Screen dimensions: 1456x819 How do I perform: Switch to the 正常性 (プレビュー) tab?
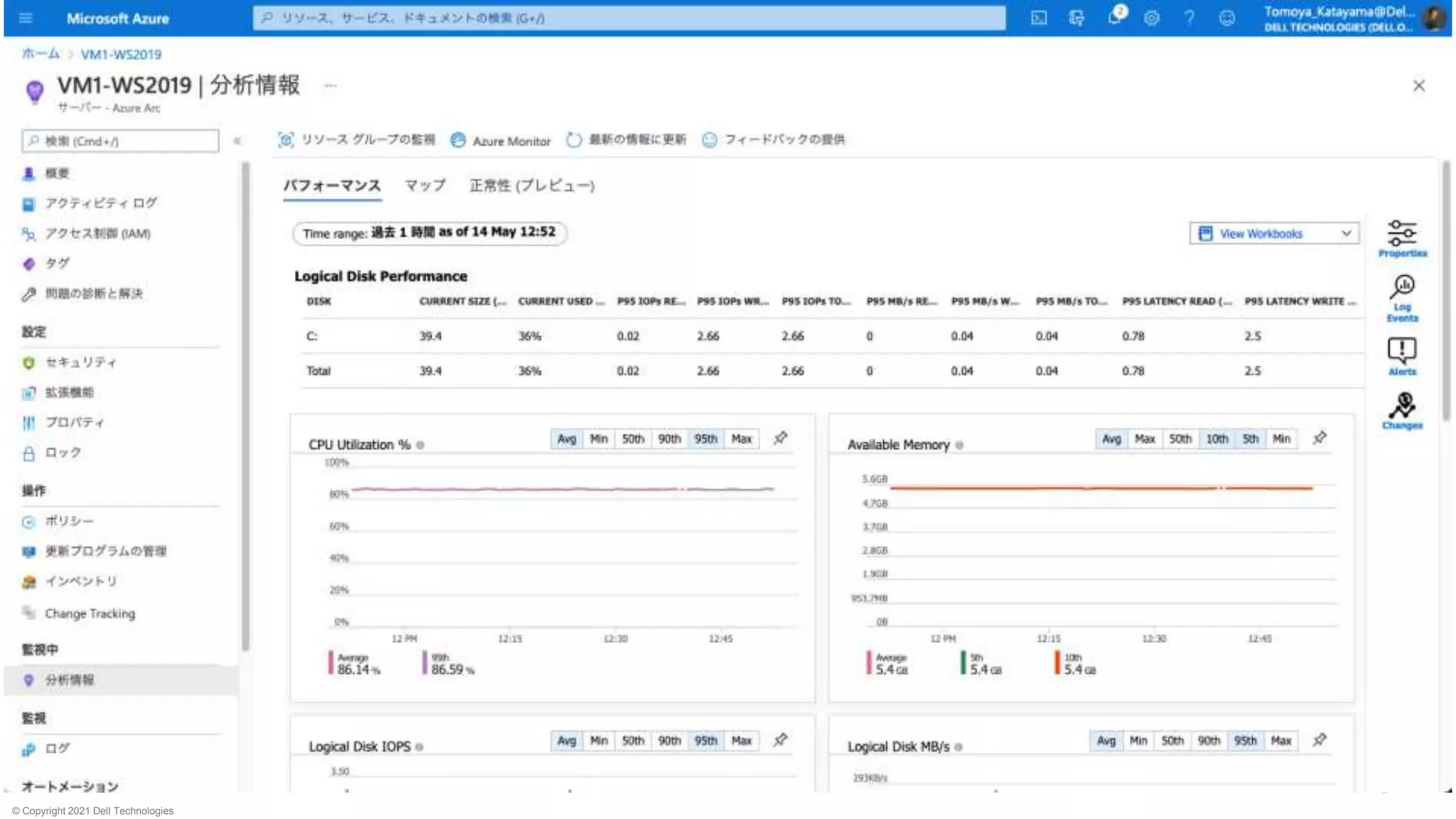click(531, 186)
